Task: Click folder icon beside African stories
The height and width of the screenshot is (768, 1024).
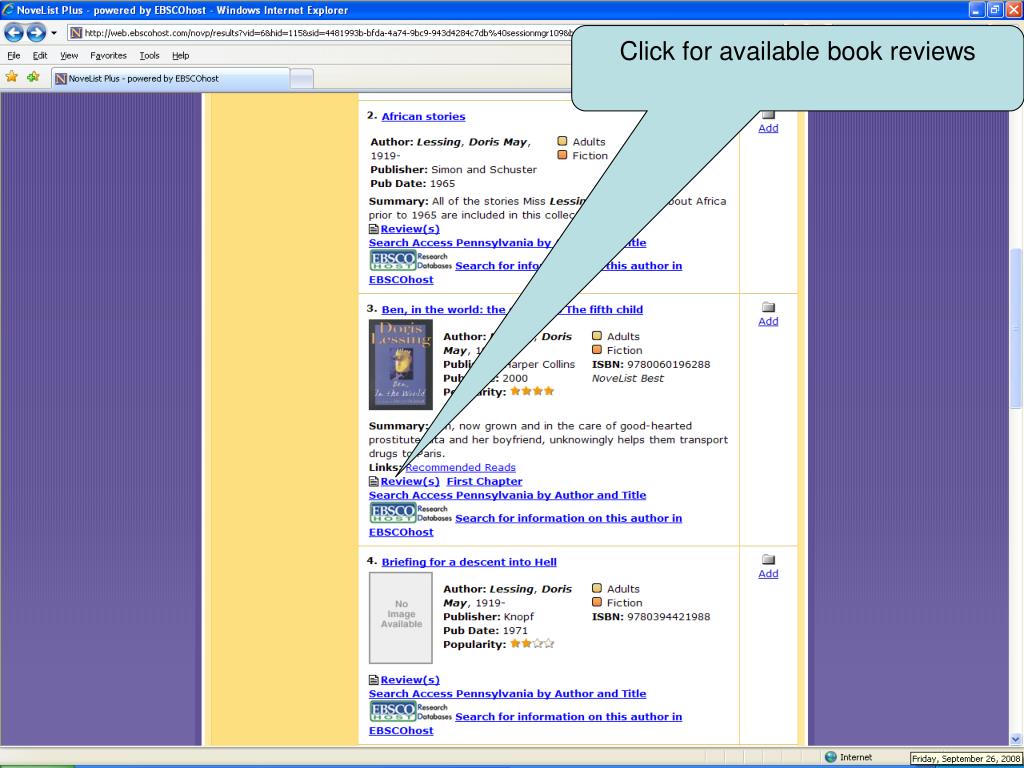Action: pos(768,114)
